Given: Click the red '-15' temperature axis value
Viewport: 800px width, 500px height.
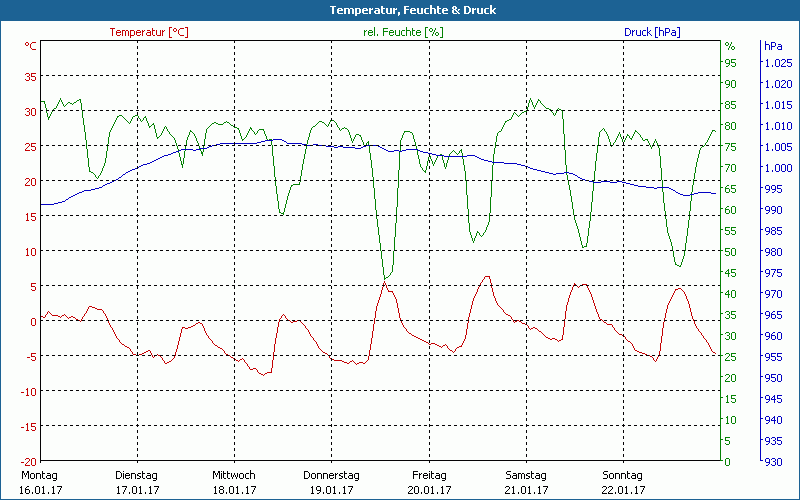Looking at the screenshot, I should tap(29, 427).
